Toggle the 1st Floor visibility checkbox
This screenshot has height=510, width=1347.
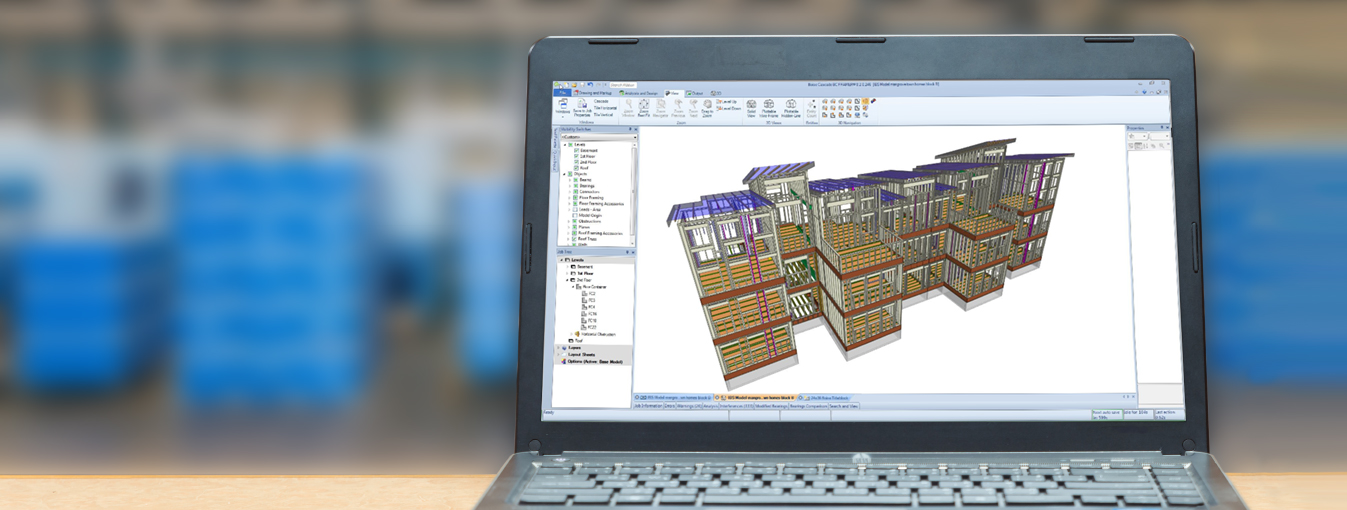tap(576, 156)
